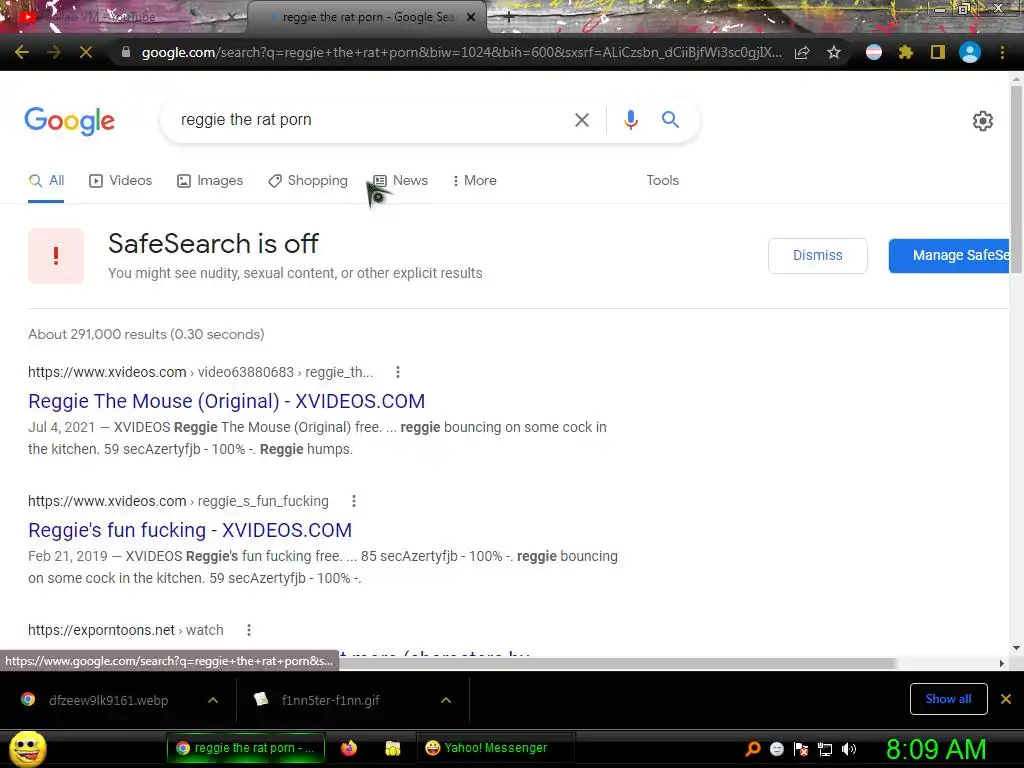Select the Chrome window taskbar button
Image resolution: width=1024 pixels, height=768 pixels.
pyautogui.click(x=245, y=748)
